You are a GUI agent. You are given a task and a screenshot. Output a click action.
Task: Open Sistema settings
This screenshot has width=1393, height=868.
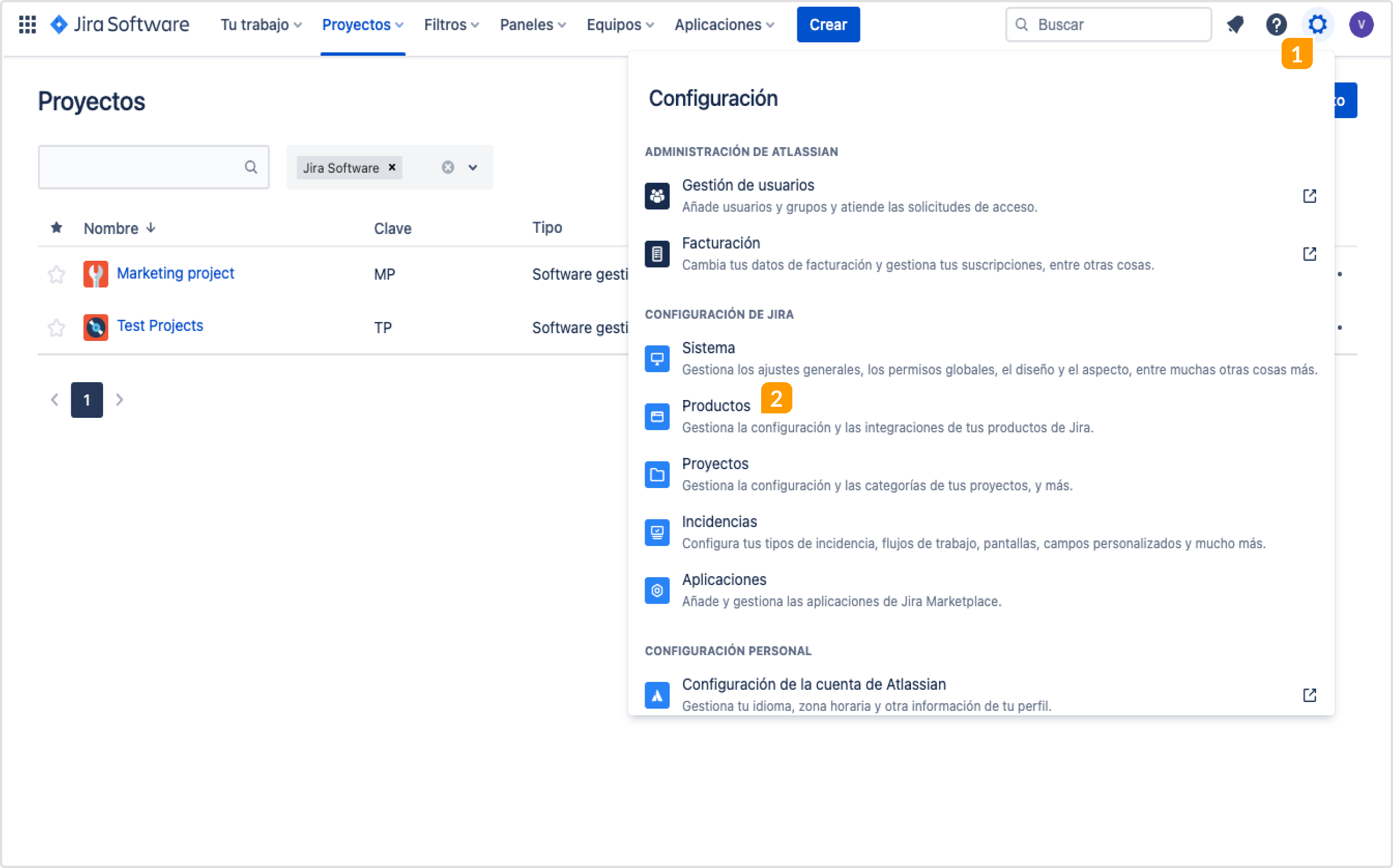point(981,359)
